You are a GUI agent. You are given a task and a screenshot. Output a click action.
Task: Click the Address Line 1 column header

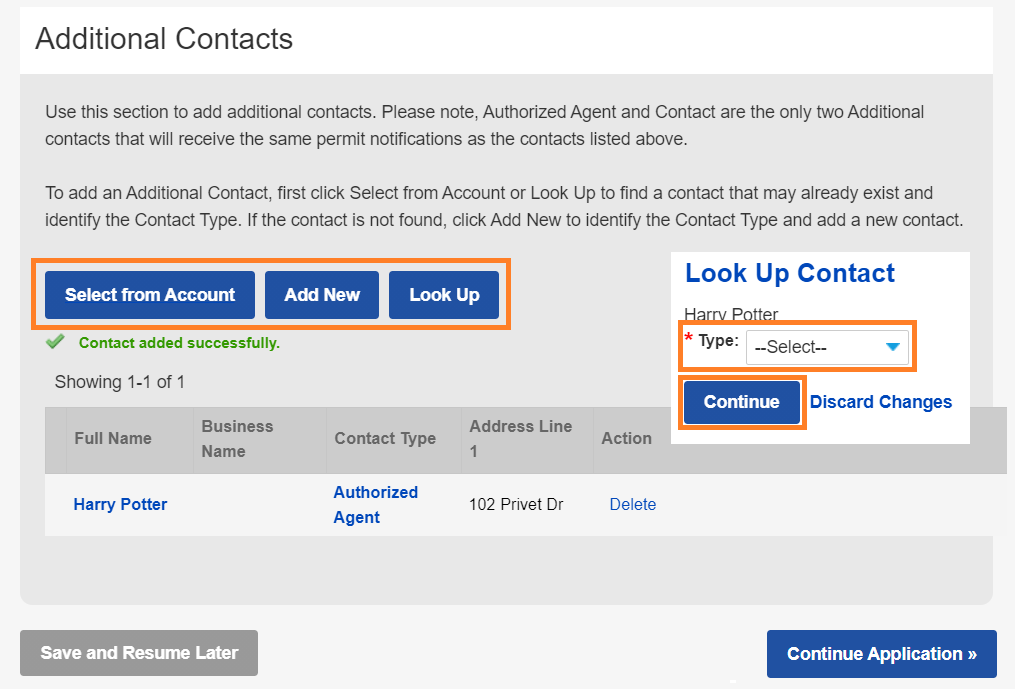[520, 438]
